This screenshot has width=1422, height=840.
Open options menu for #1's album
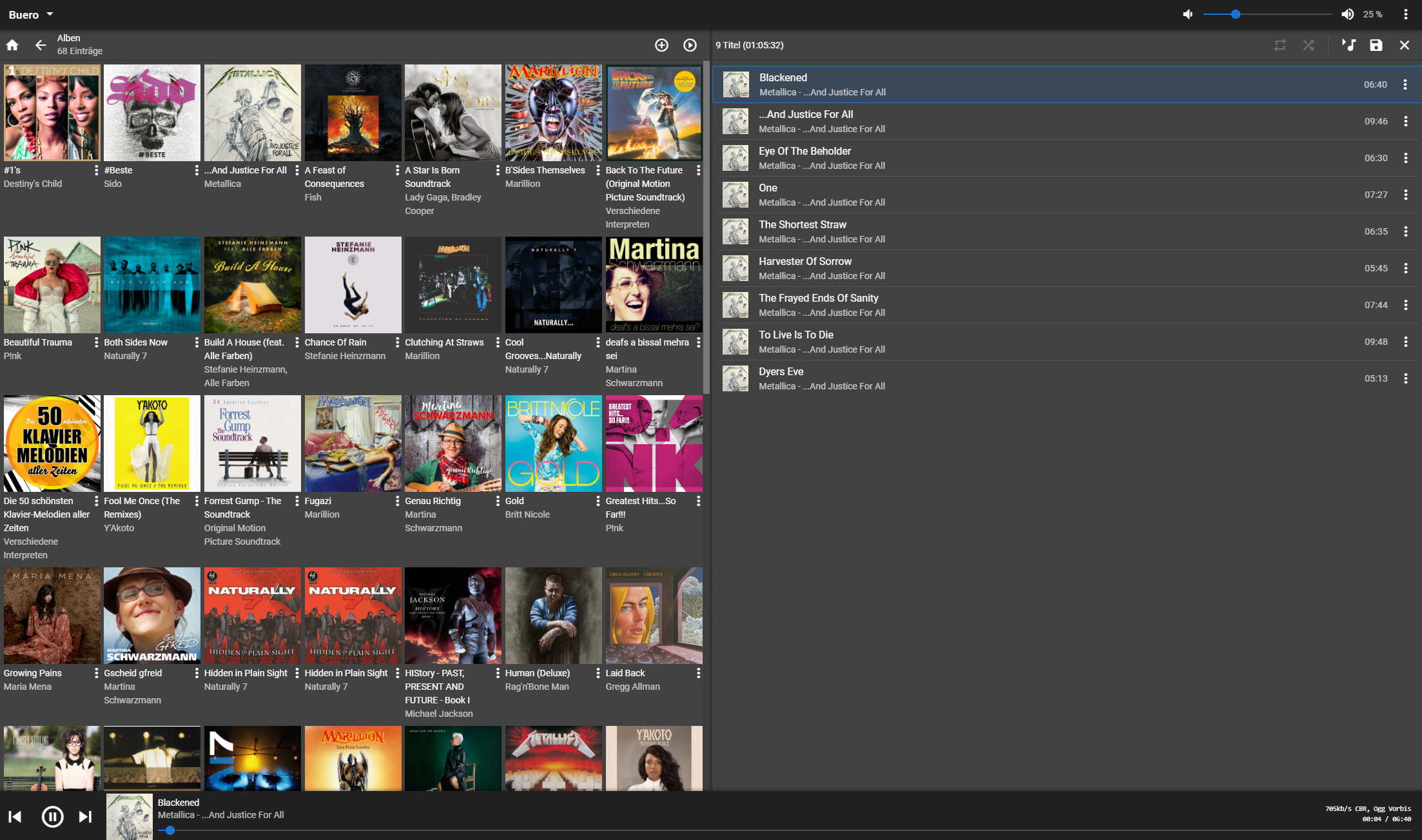pos(96,170)
